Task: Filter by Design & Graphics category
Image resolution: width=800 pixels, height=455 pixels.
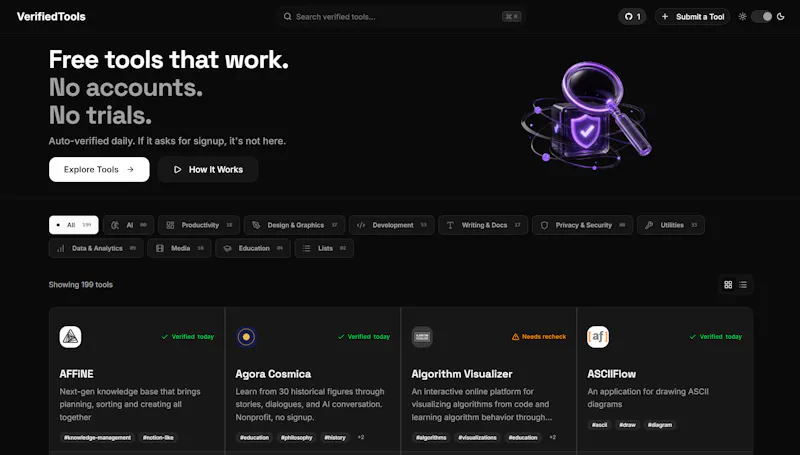Action: click(294, 225)
